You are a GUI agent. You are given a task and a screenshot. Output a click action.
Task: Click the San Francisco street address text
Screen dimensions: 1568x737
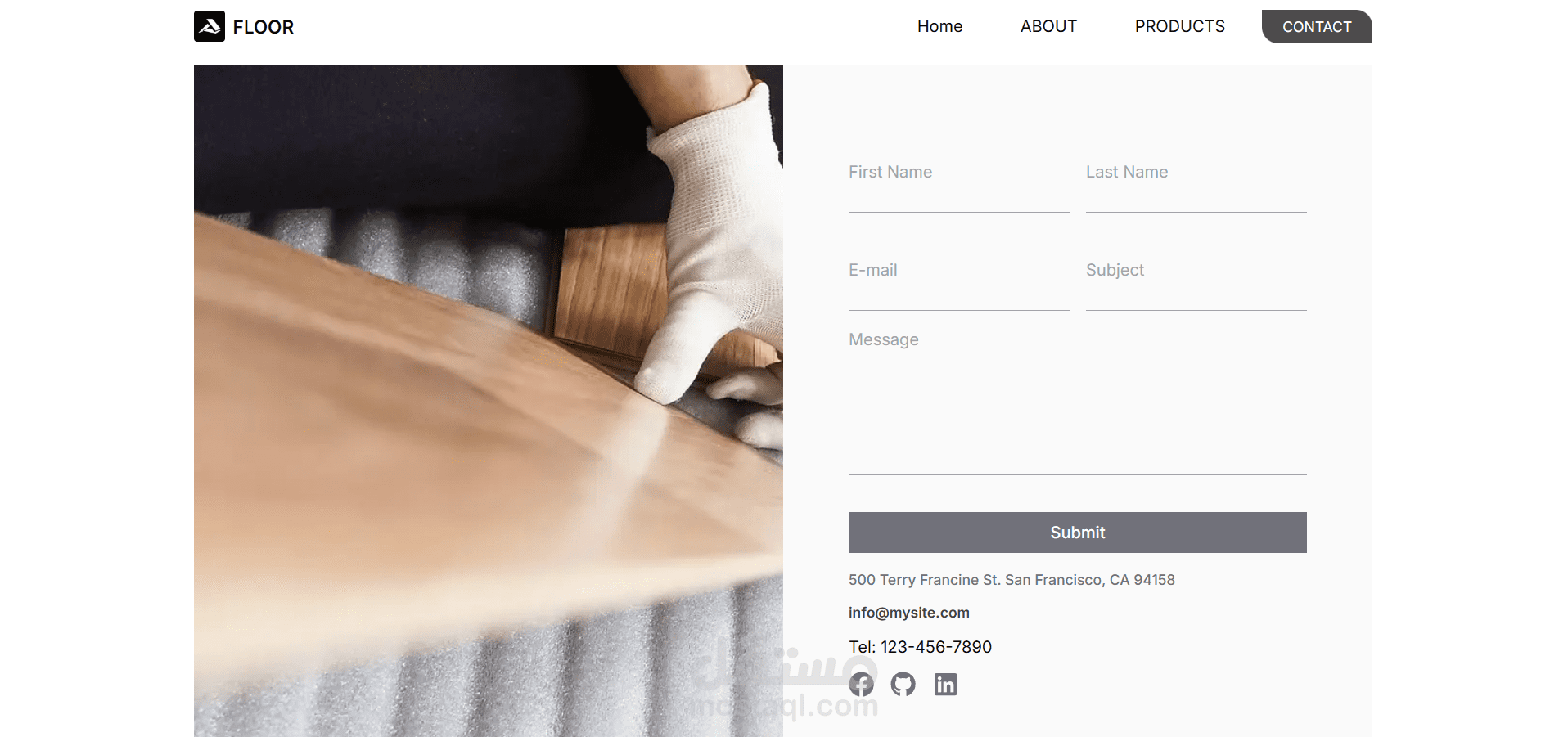[x=1012, y=580]
